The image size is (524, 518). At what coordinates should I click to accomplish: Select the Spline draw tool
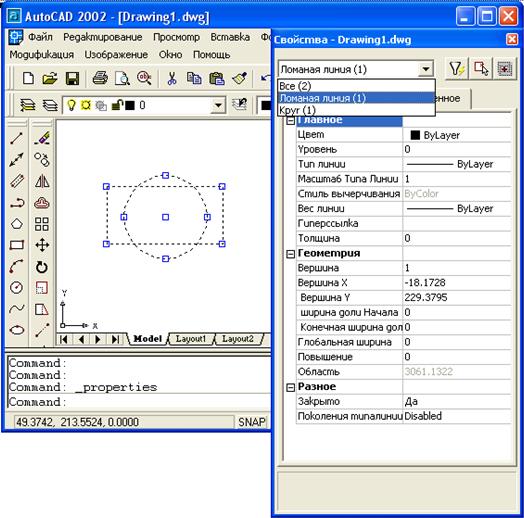[x=17, y=309]
